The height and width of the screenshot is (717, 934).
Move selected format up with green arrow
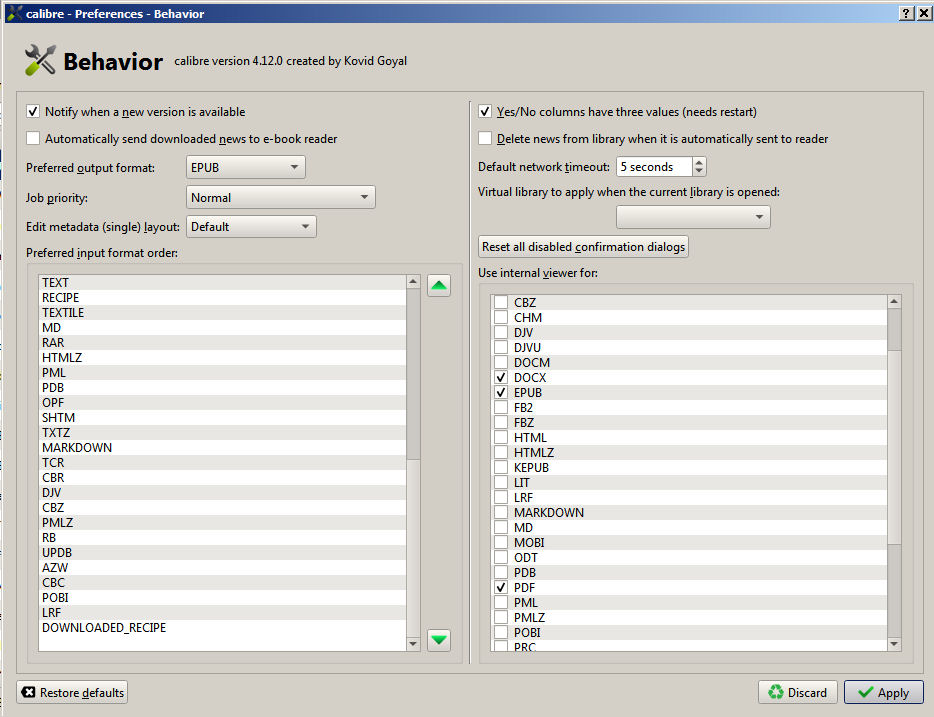(438, 286)
